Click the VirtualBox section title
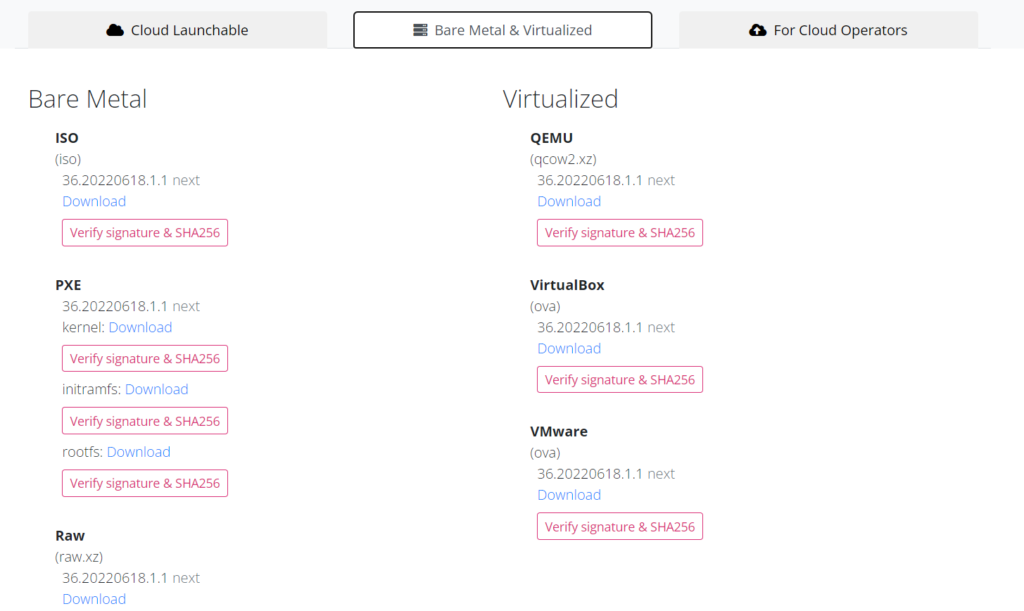1024x611 pixels. (x=567, y=285)
